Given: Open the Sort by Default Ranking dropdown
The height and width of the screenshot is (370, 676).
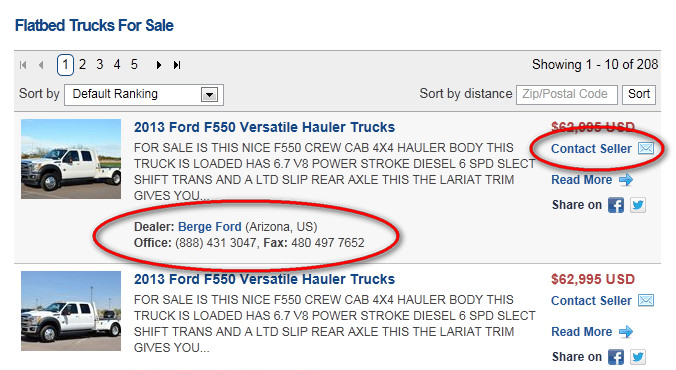Looking at the screenshot, I should pos(144,94).
